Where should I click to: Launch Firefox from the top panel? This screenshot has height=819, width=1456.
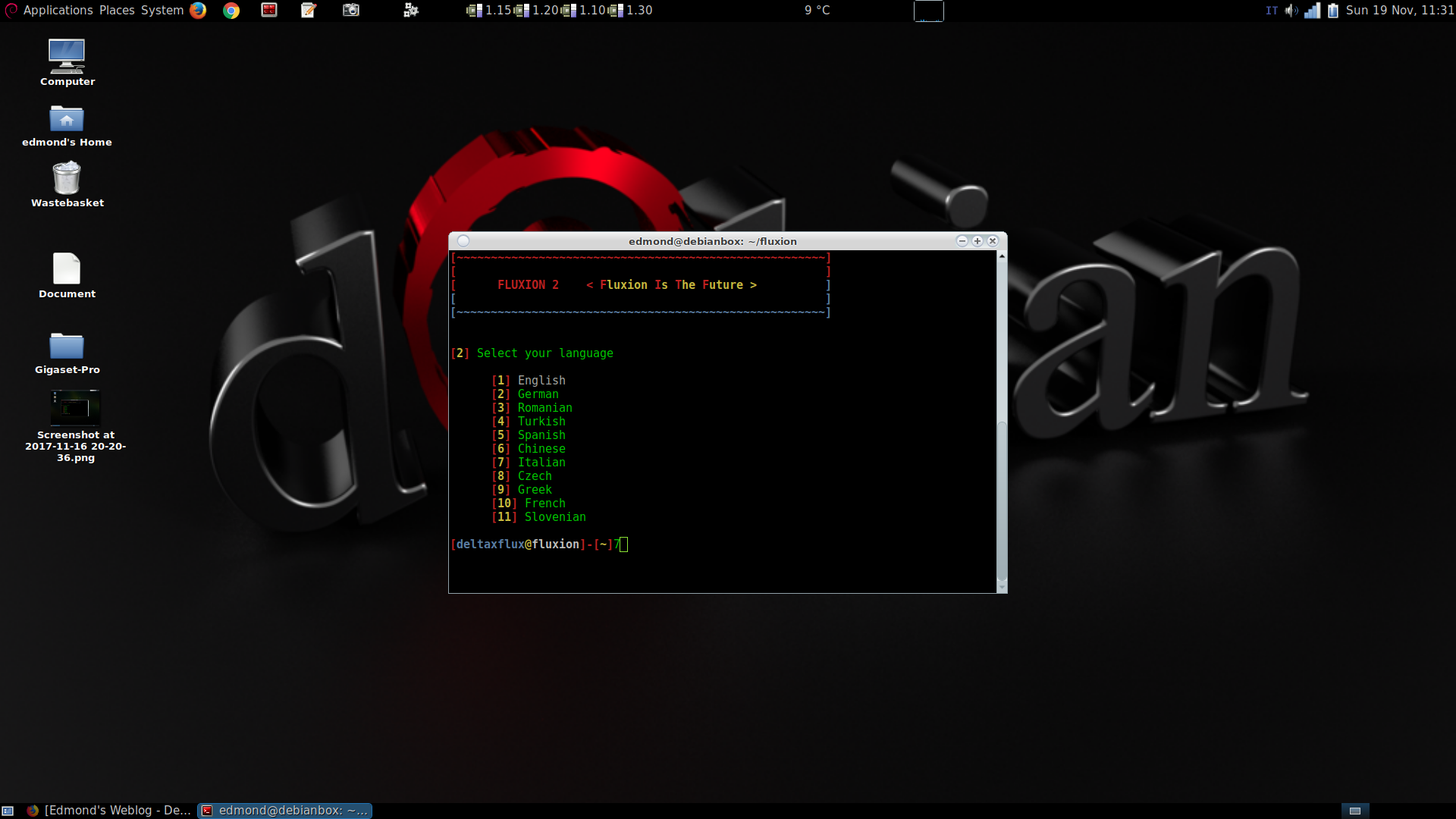198,10
